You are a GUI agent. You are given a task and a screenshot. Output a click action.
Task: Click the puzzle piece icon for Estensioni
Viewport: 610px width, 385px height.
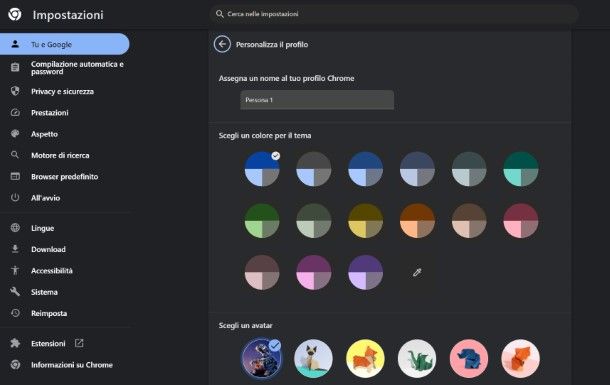coord(15,343)
